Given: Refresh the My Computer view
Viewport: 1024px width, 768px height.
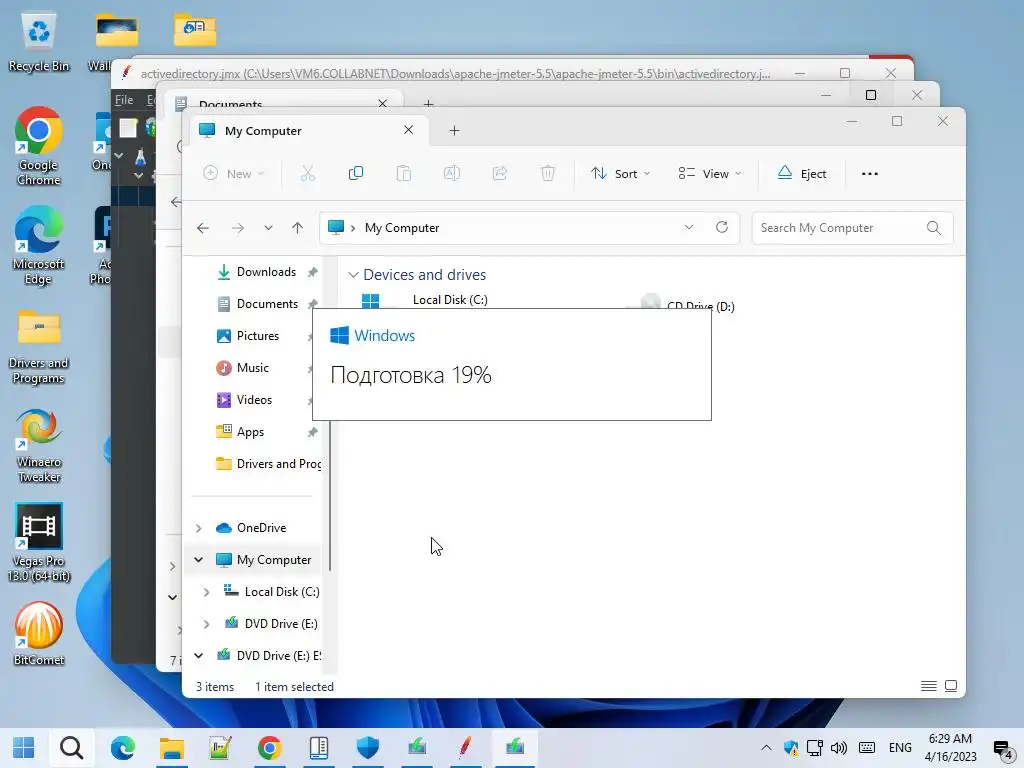Looking at the screenshot, I should point(722,227).
